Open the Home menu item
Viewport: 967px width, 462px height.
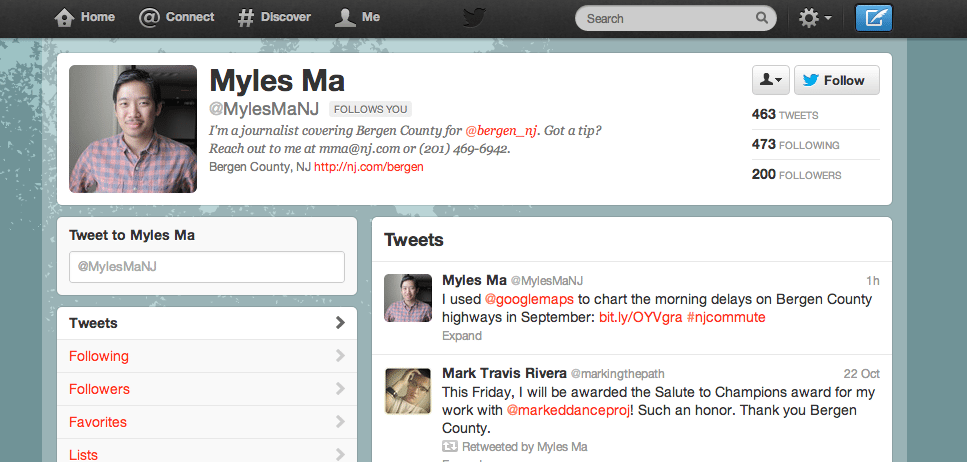(x=84, y=17)
